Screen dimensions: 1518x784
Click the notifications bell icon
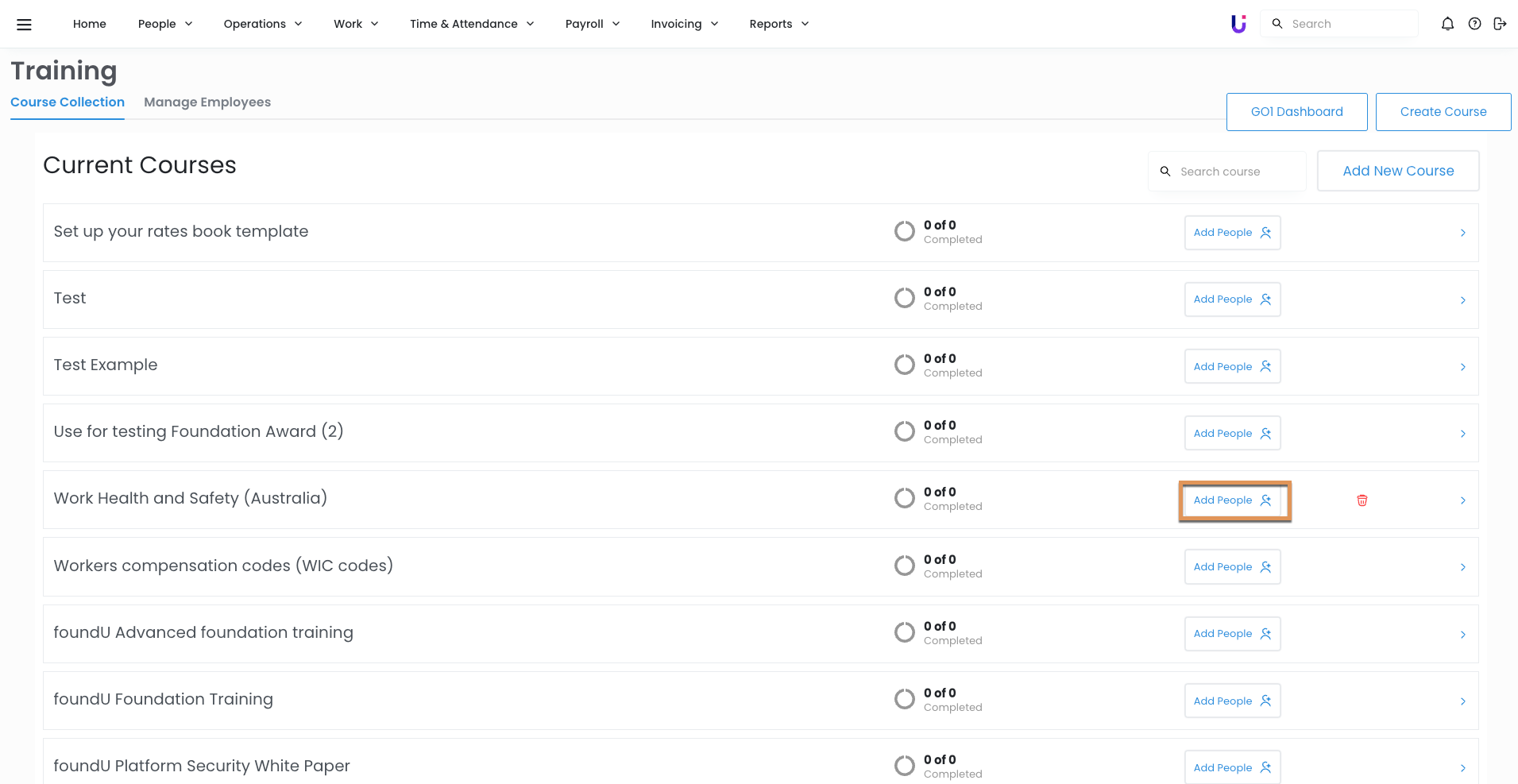click(1447, 24)
